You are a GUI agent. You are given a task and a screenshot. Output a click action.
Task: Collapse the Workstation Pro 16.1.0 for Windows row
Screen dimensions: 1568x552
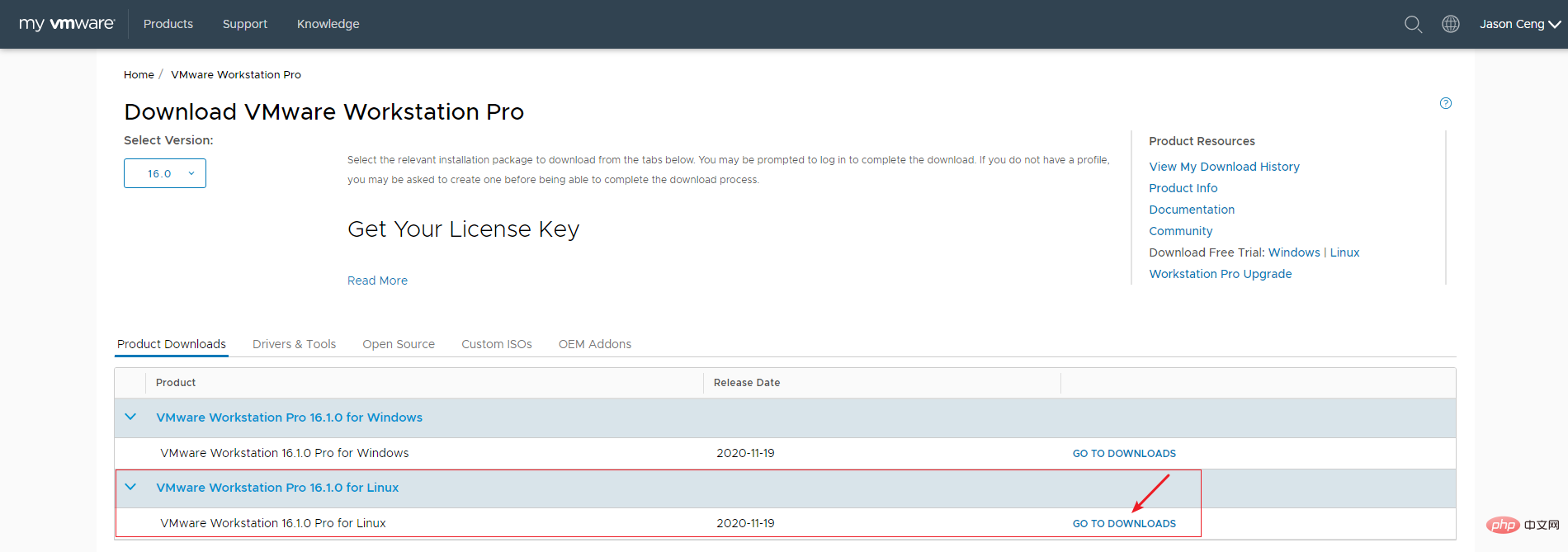130,417
